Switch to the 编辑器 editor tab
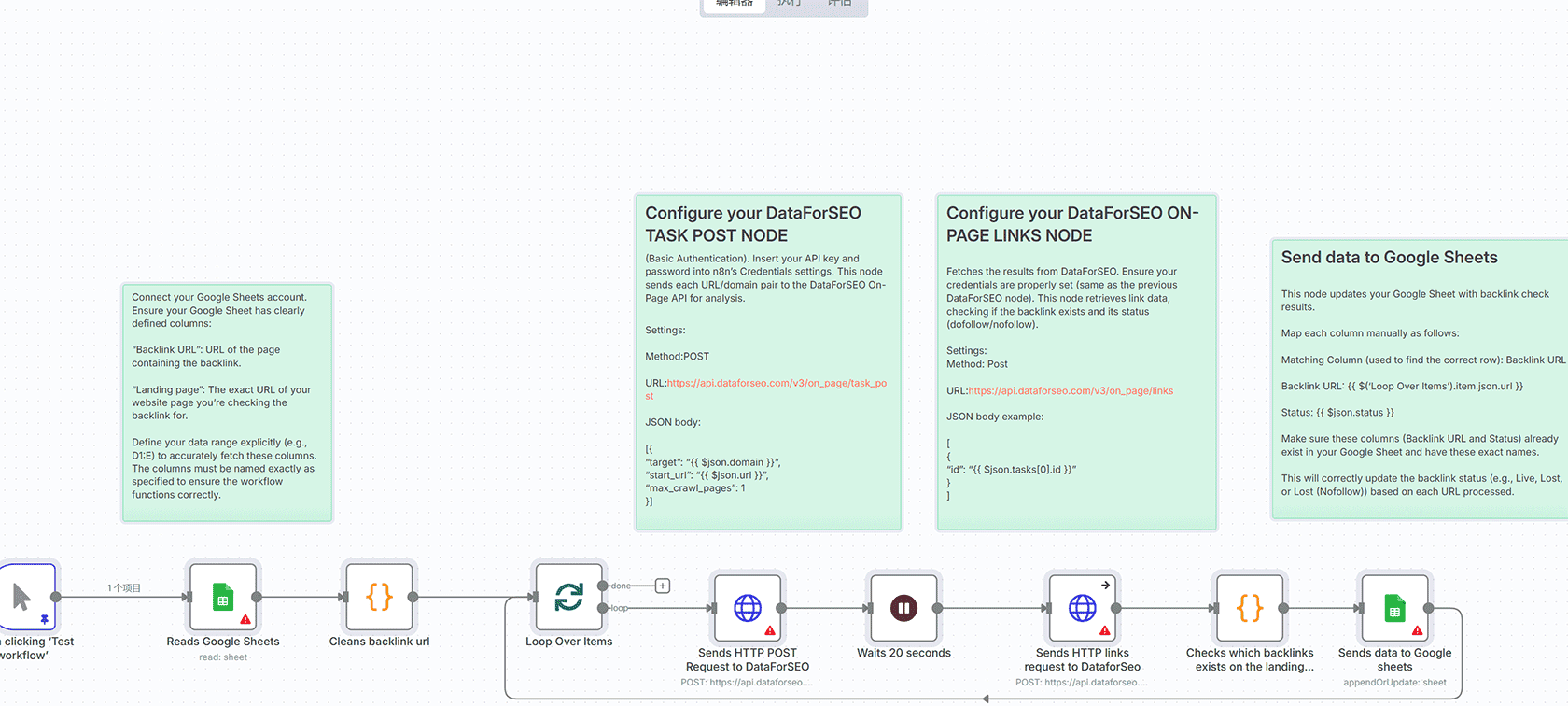 [735, 4]
